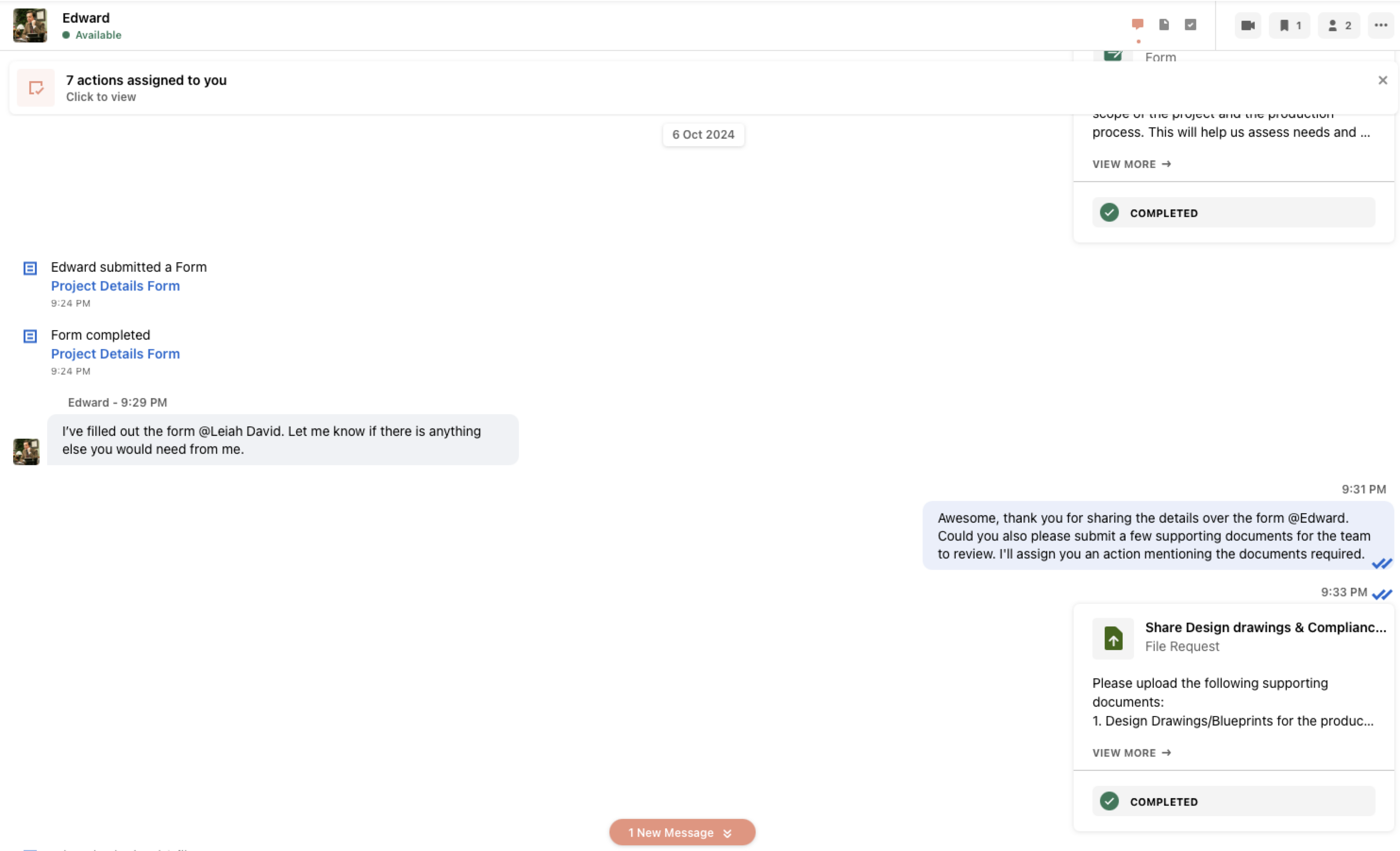
Task: Switch to the files tab icon
Action: [1164, 25]
